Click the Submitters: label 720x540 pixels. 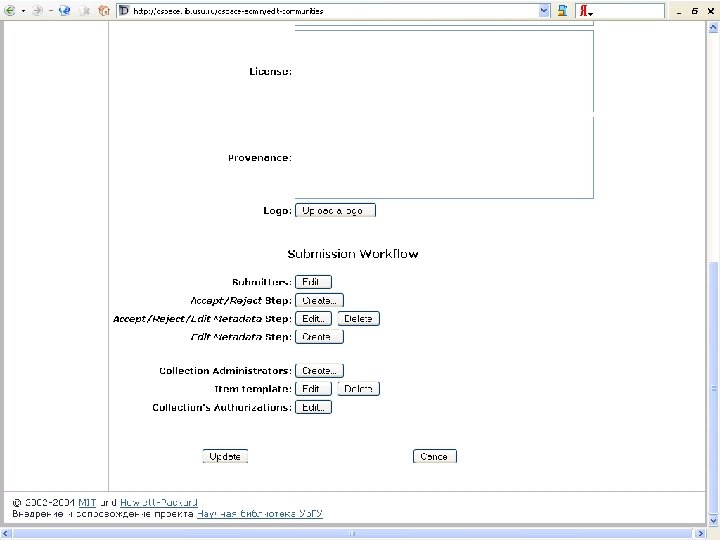click(262, 282)
